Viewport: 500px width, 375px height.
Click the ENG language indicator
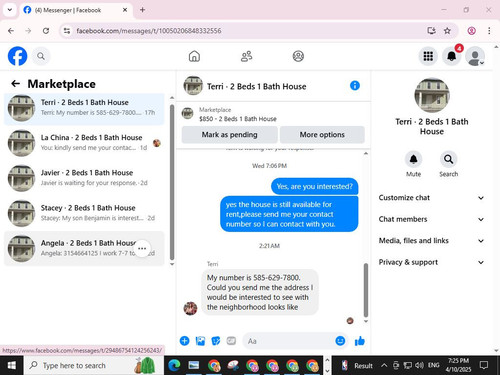[x=433, y=365]
